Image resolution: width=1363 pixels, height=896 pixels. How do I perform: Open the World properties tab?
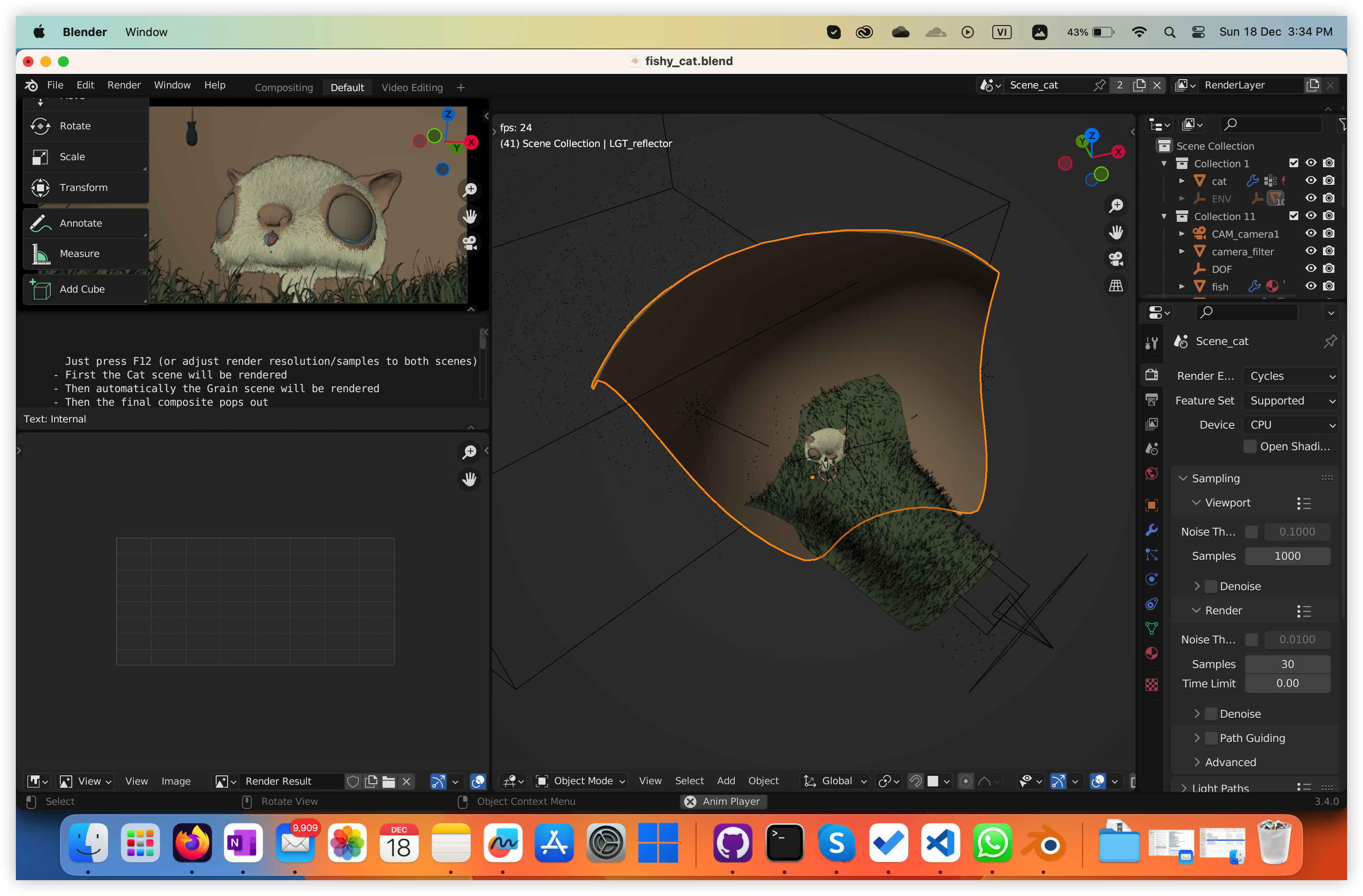click(1152, 474)
